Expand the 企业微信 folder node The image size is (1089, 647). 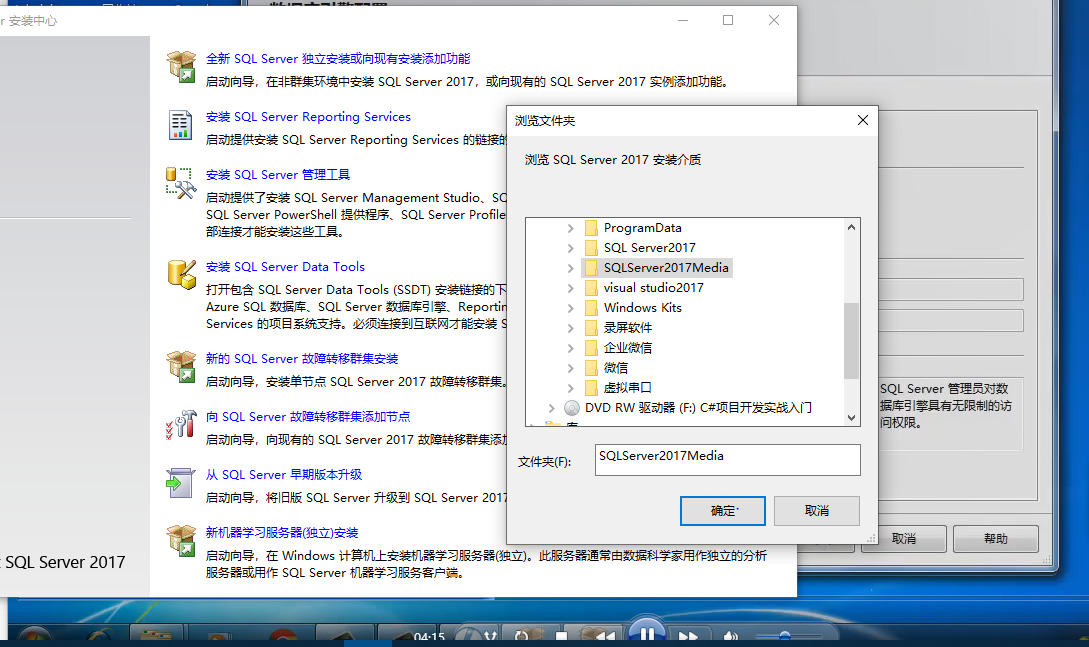point(570,348)
